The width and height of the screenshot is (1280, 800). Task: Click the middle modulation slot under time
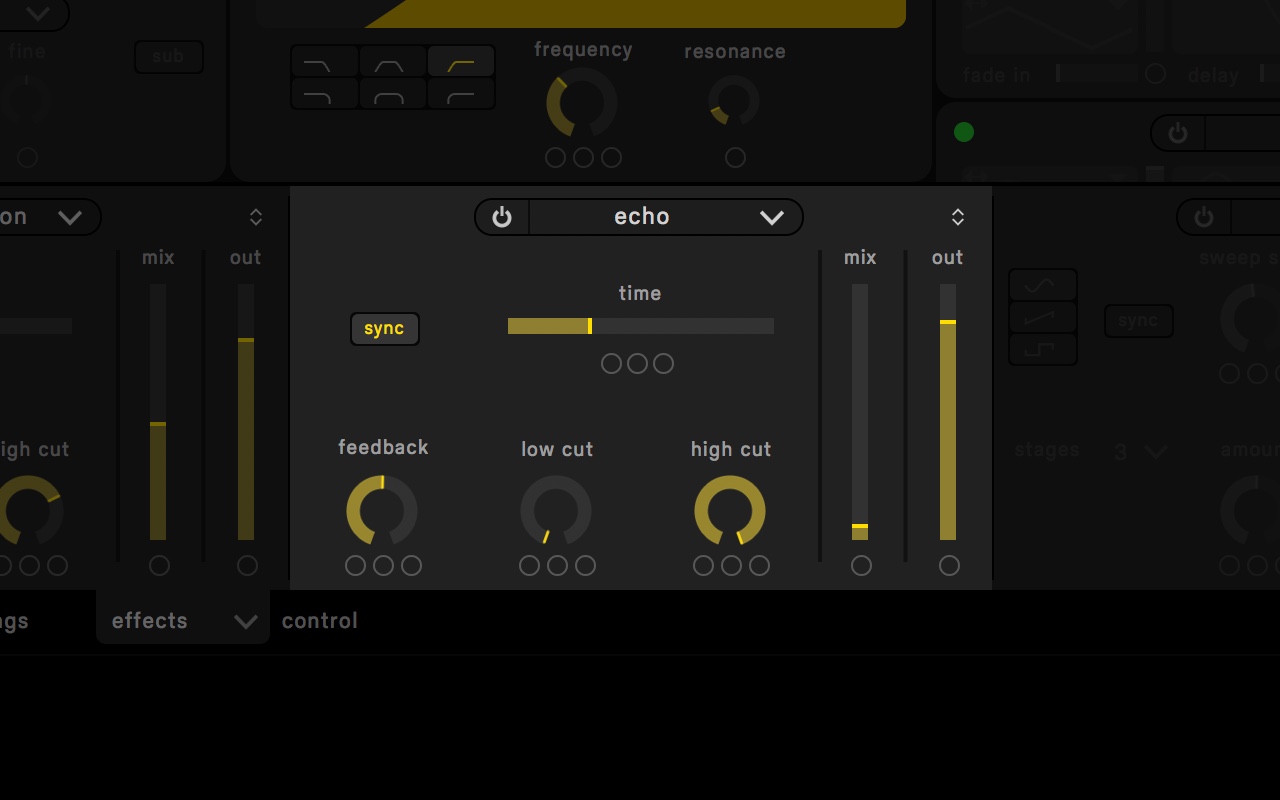(637, 364)
